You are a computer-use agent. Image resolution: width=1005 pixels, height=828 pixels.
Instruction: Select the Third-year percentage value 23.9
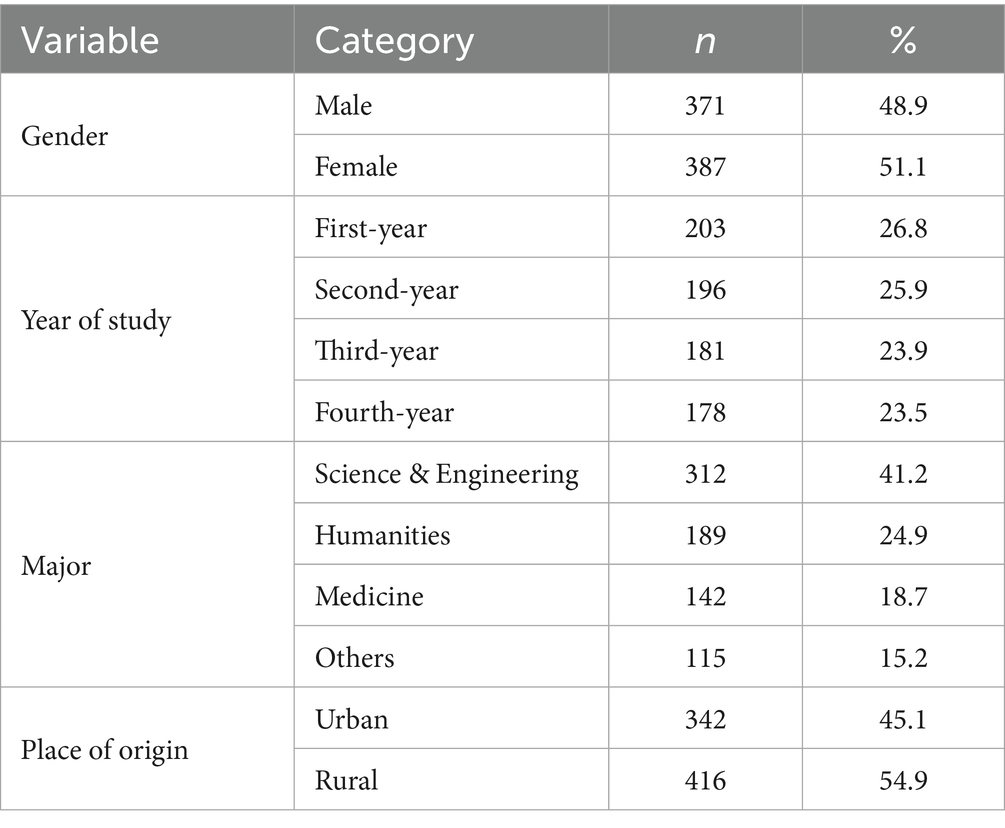click(x=902, y=351)
